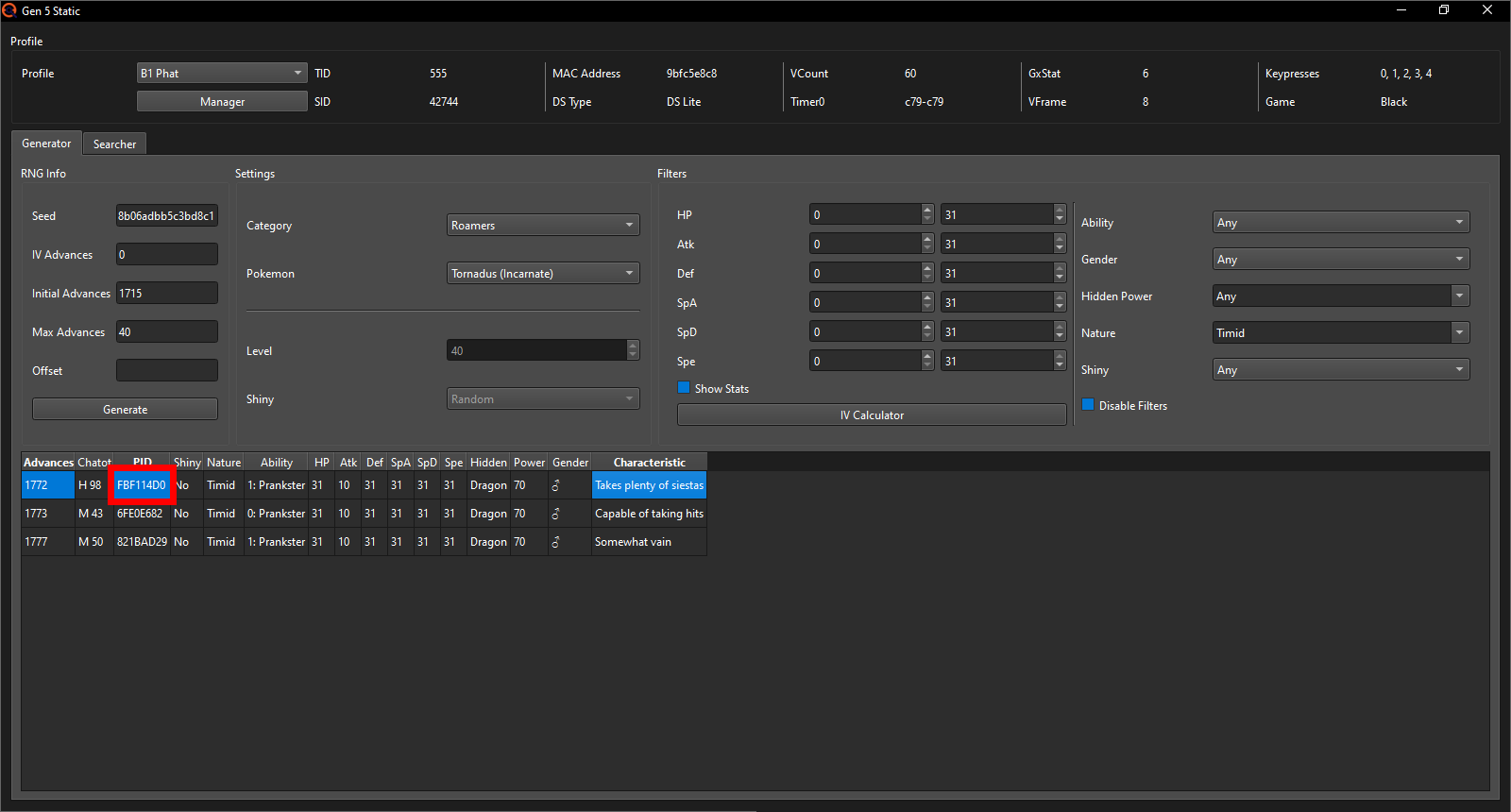The width and height of the screenshot is (1511, 812).
Task: Sort results by Characteristic column header
Action: point(649,462)
